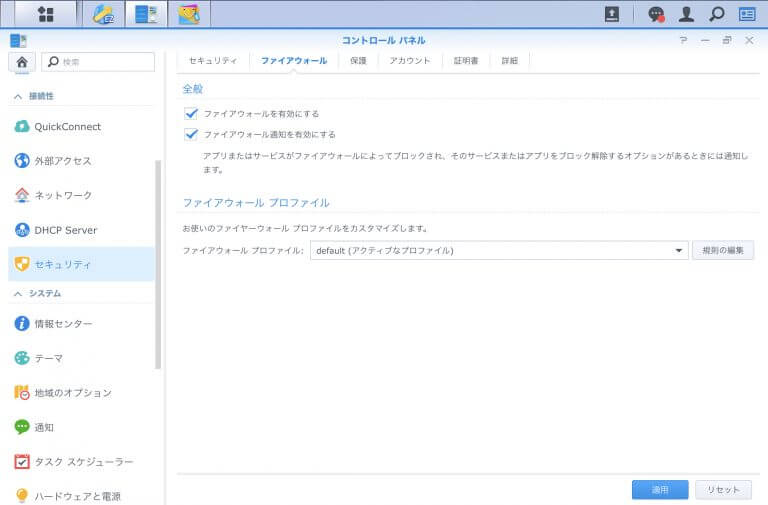Open the widgets panel icon
This screenshot has width=768, height=505.
pyautogui.click(x=747, y=14)
